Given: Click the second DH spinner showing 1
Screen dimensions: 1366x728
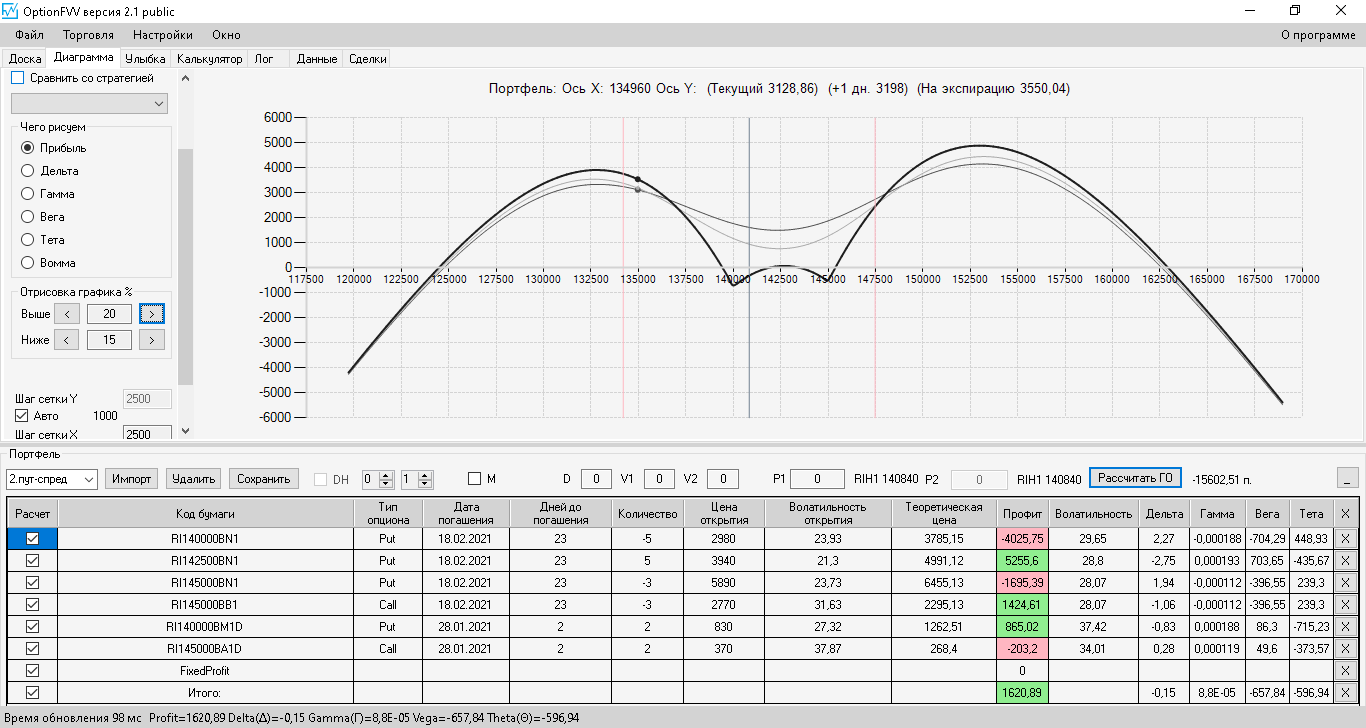Looking at the screenshot, I should tap(416, 479).
